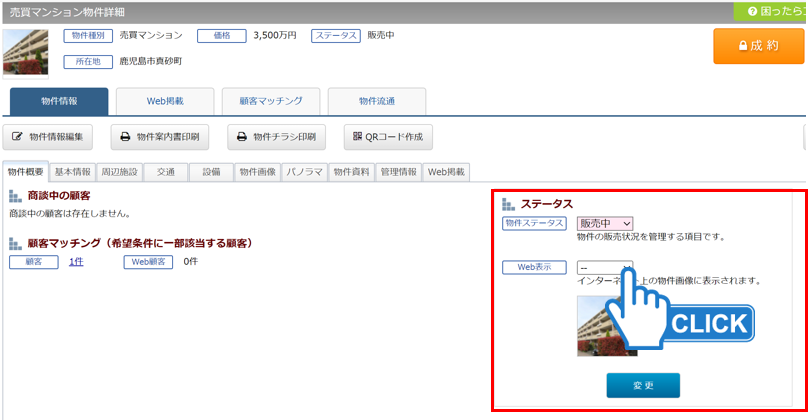Select the 管理情報 sub-tab
Image resolution: width=812 pixels, height=420 pixels.
tap(398, 172)
